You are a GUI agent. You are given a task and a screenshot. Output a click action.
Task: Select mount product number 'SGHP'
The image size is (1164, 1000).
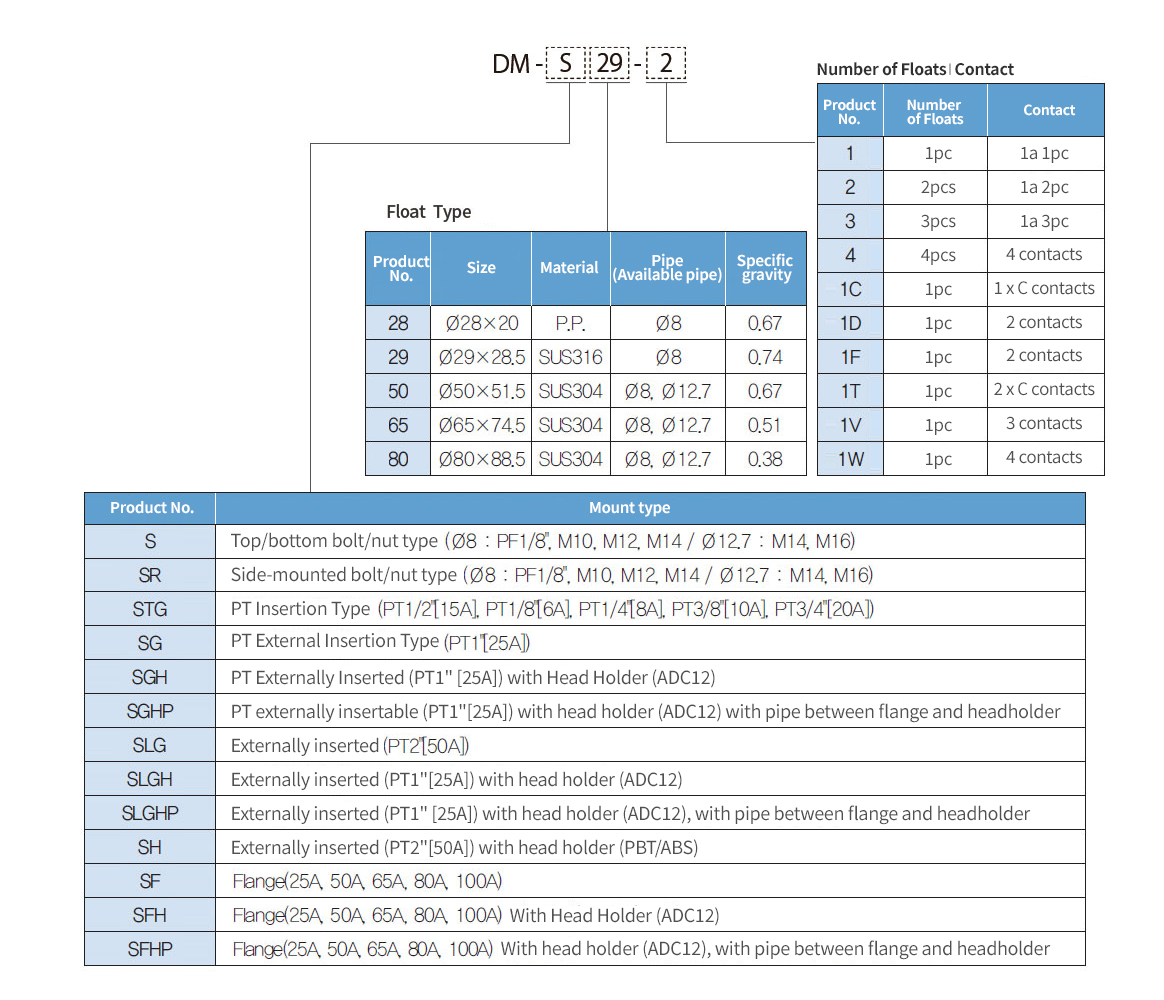[x=150, y=711]
